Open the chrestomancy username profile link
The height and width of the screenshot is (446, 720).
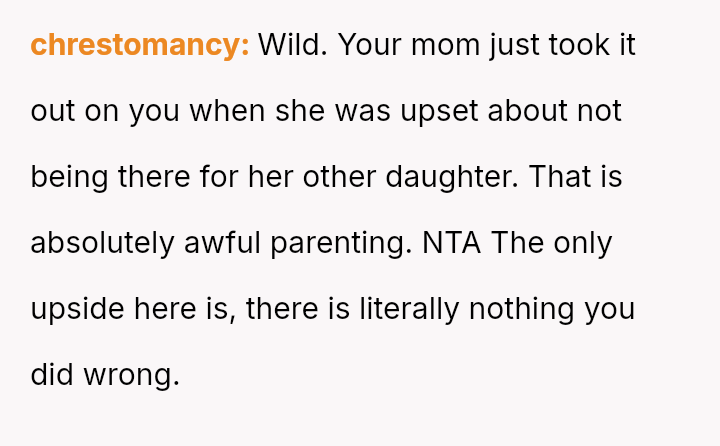140,45
